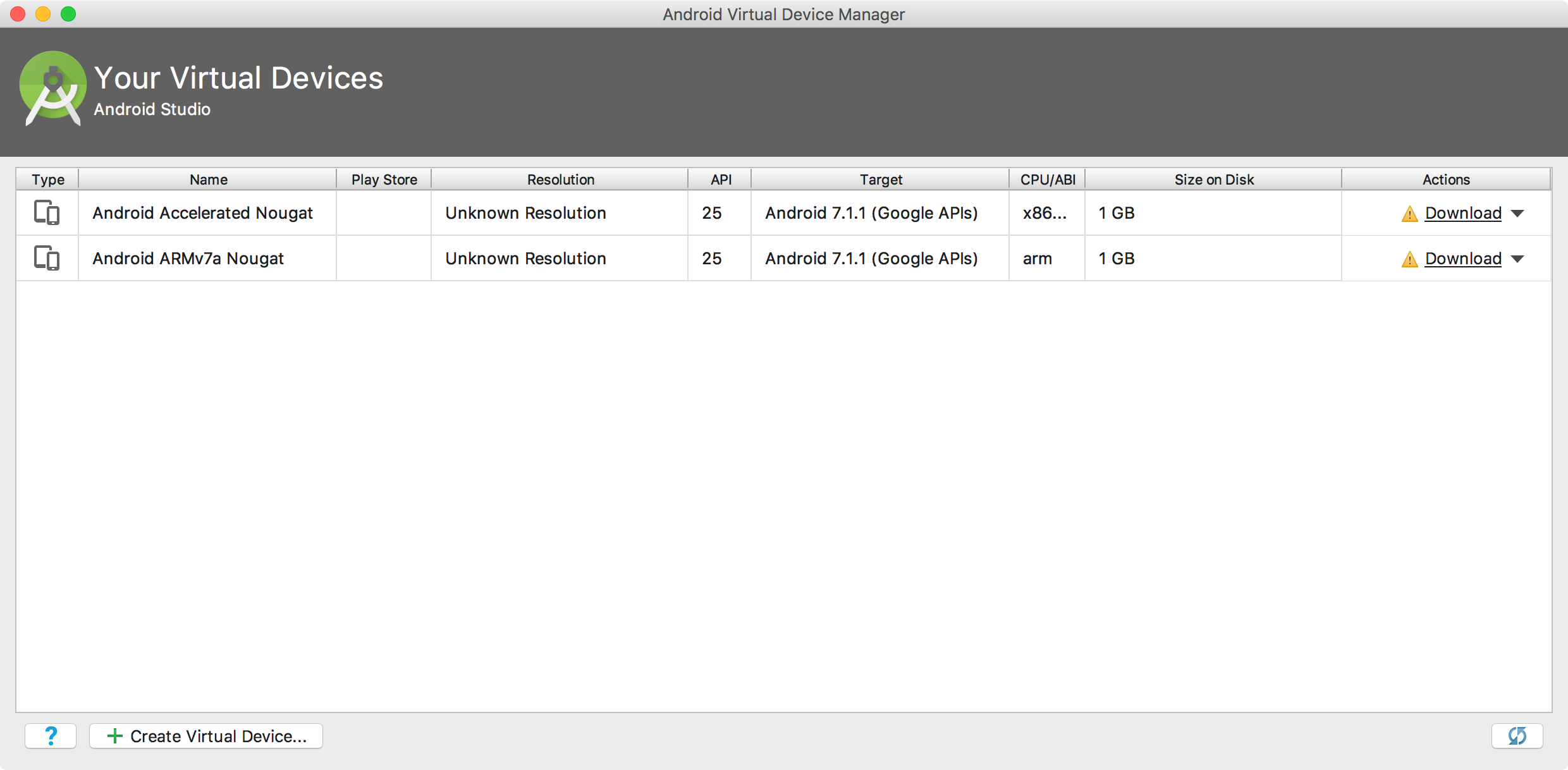1568x770 pixels.
Task: Click Download link for Android ARMv7a Nougat
Action: (1463, 259)
